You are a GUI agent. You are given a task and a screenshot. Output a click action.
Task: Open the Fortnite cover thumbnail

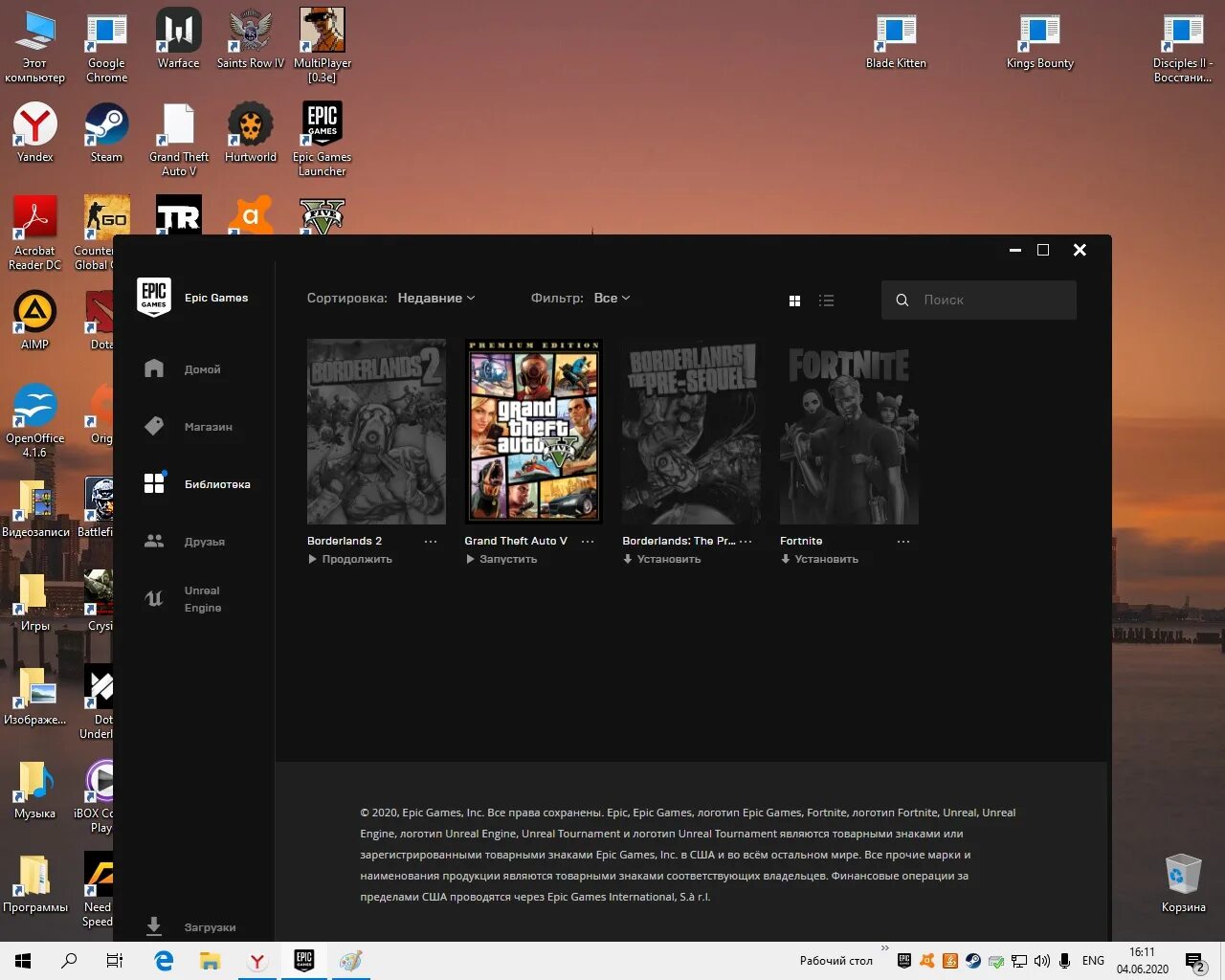point(849,431)
